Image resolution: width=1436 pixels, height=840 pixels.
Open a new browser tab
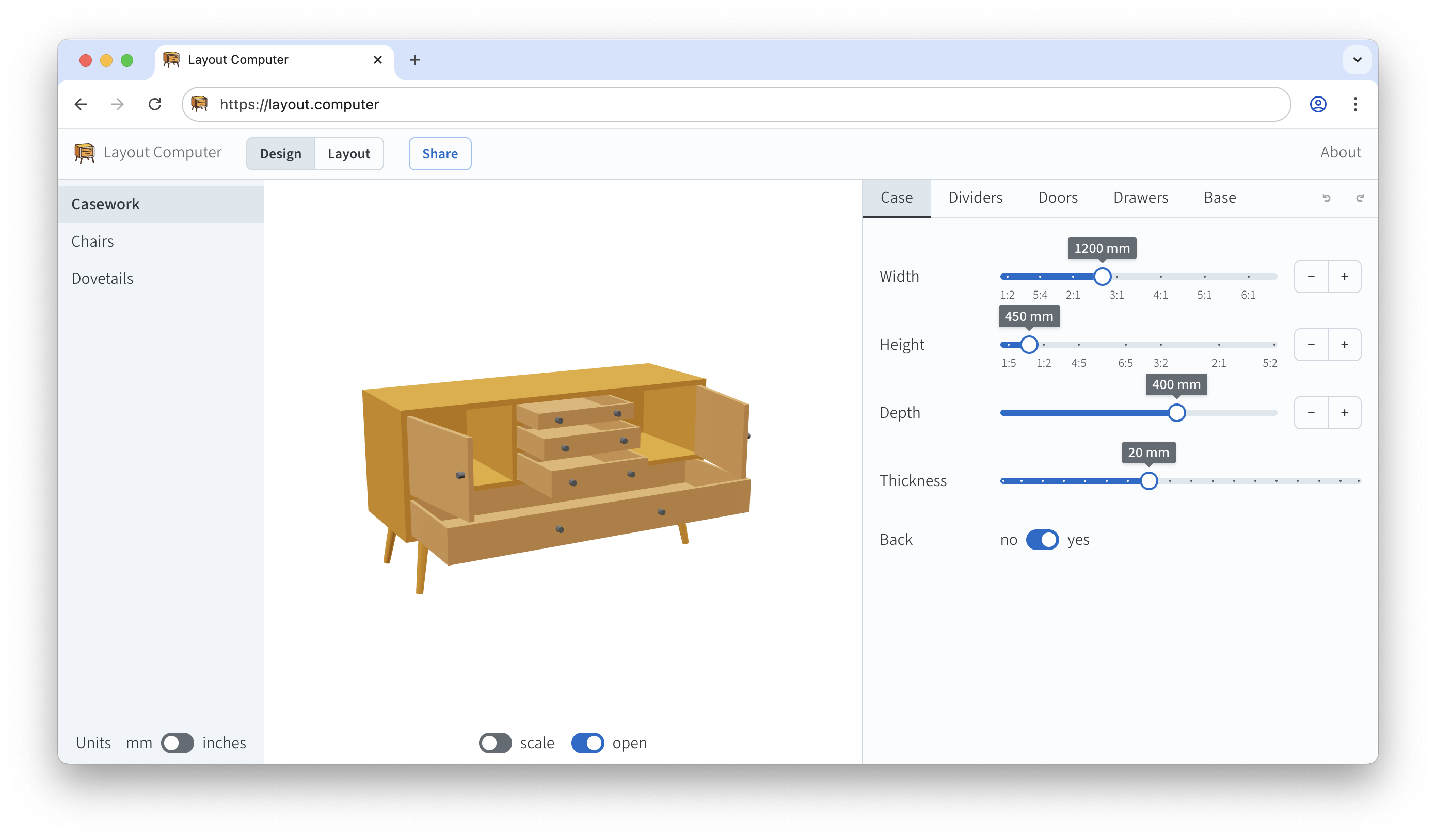click(415, 60)
